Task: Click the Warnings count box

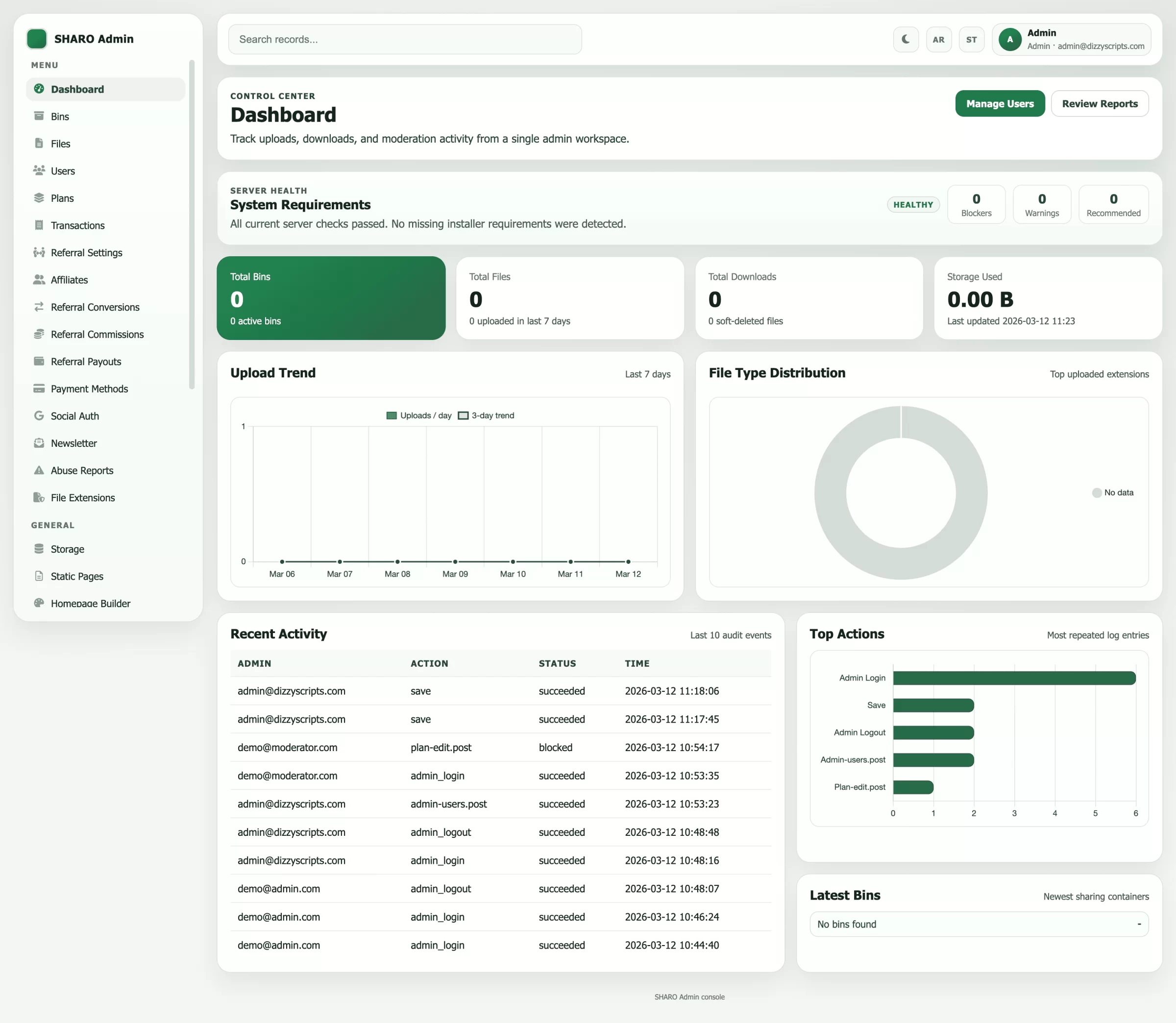Action: [x=1041, y=204]
